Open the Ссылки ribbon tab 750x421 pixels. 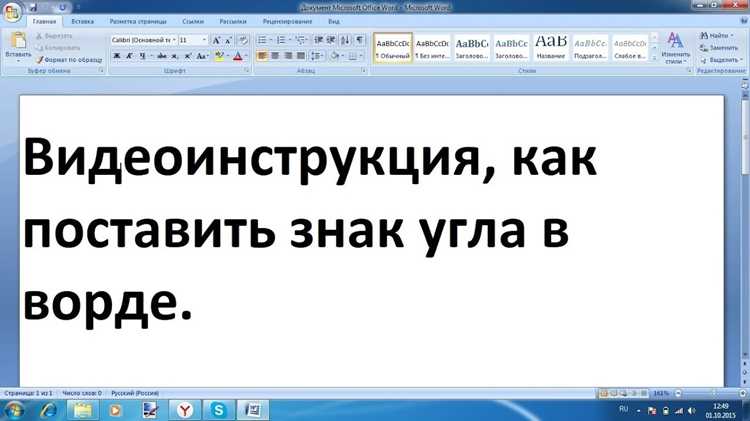[x=193, y=22]
